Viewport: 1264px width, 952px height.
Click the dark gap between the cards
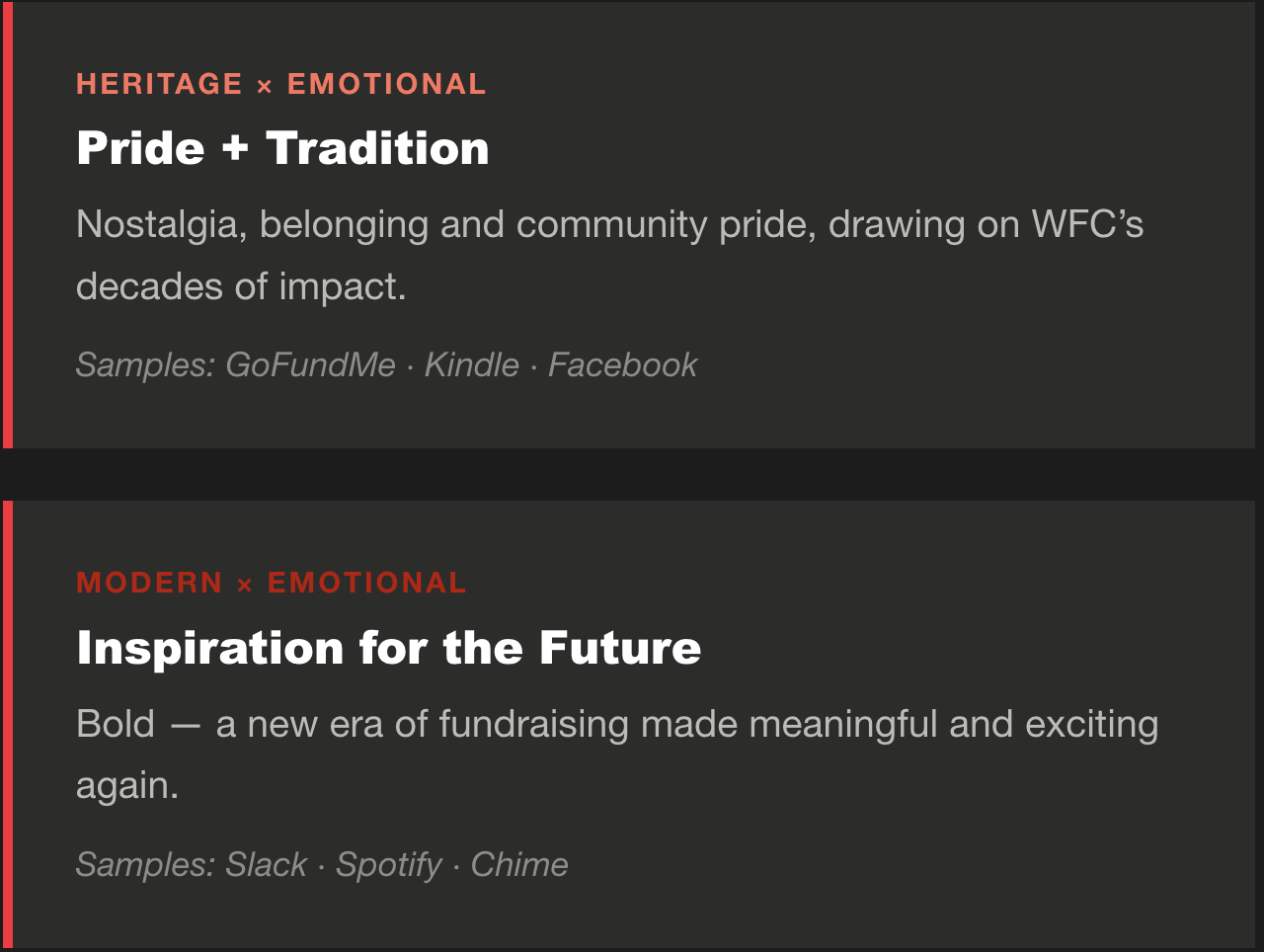click(x=632, y=474)
